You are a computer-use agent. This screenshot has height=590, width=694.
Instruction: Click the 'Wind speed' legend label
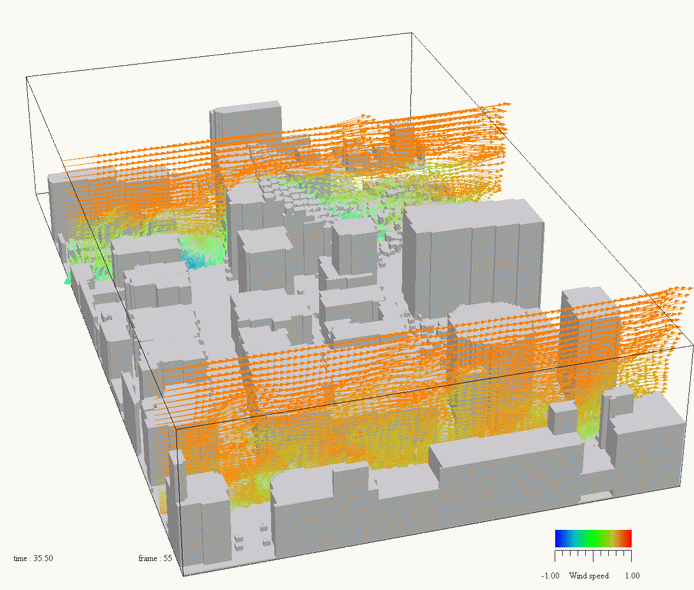point(589,575)
